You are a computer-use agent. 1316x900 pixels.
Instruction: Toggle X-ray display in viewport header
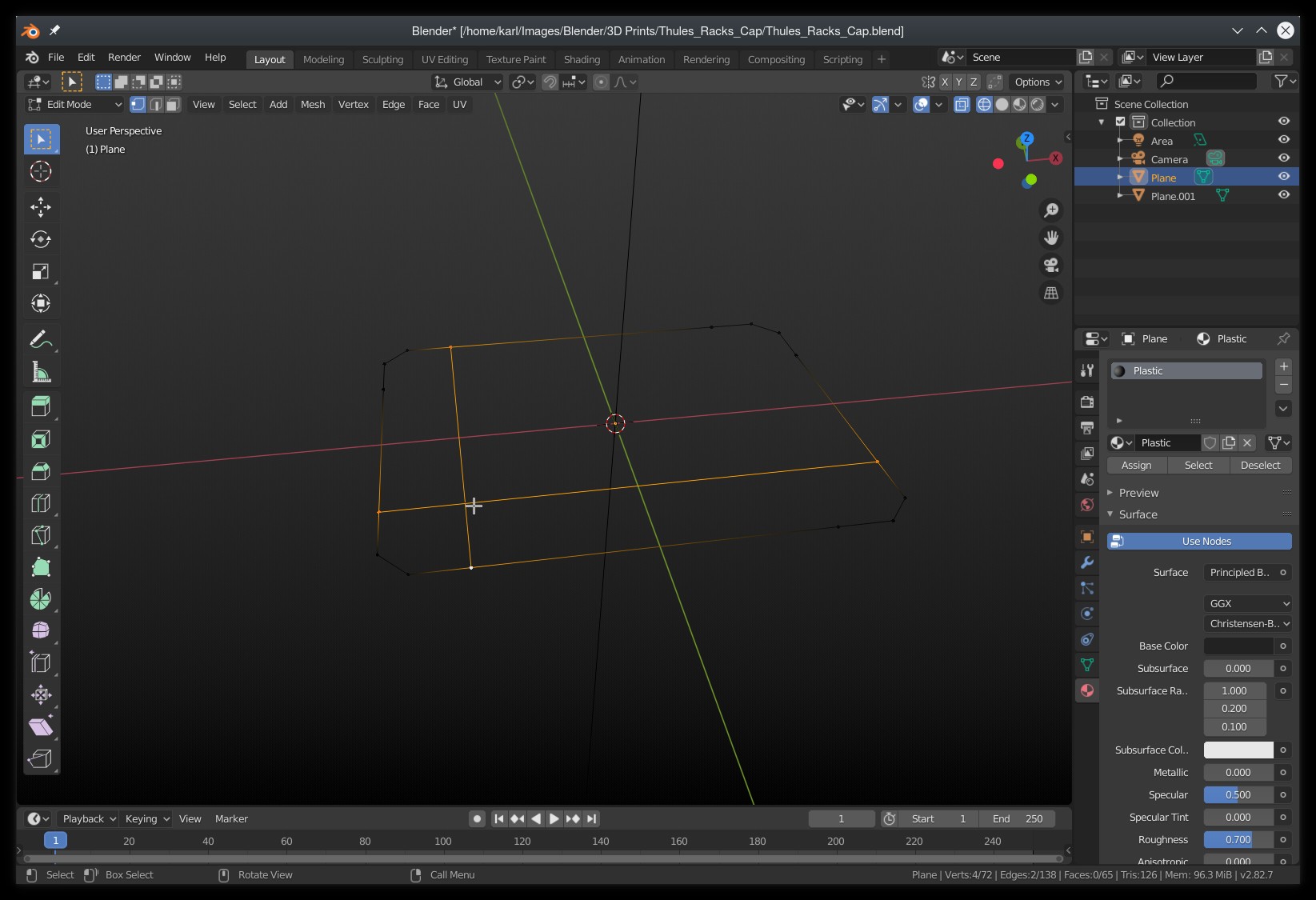click(962, 104)
